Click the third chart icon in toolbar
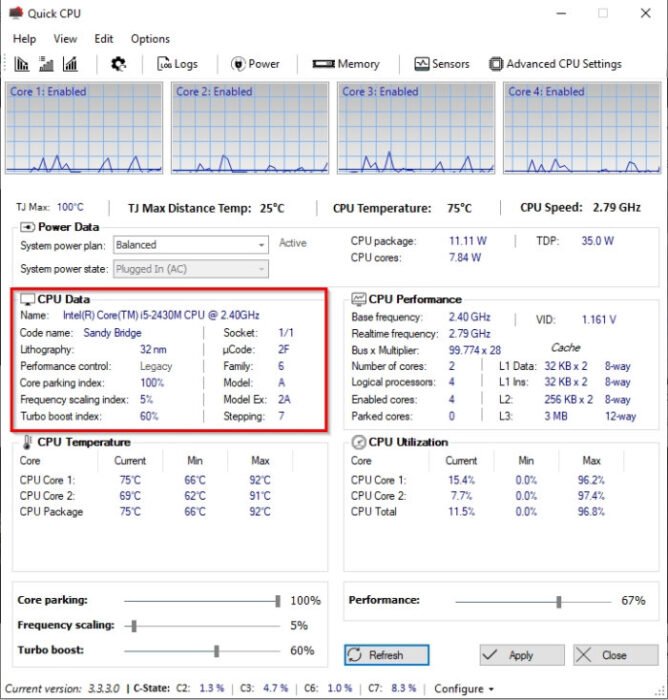Viewport: 668px width, 700px height. click(70, 64)
